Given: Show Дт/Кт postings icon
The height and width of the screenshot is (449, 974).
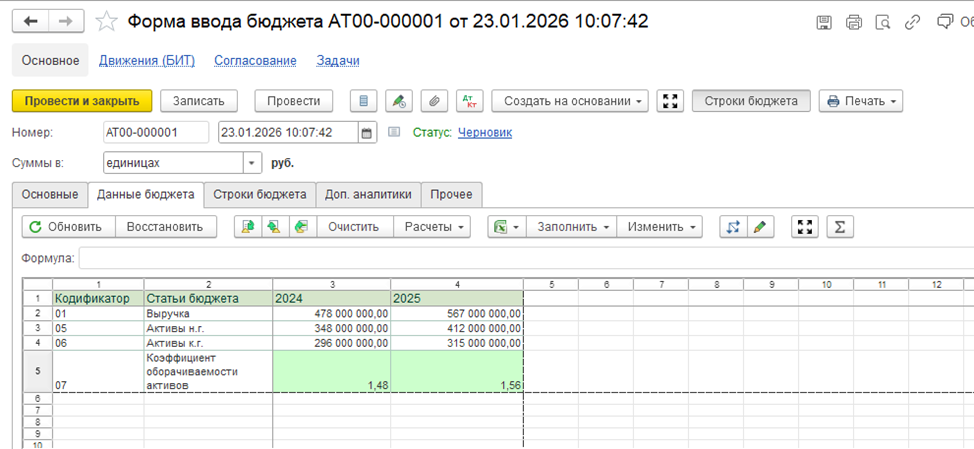Looking at the screenshot, I should click(470, 101).
